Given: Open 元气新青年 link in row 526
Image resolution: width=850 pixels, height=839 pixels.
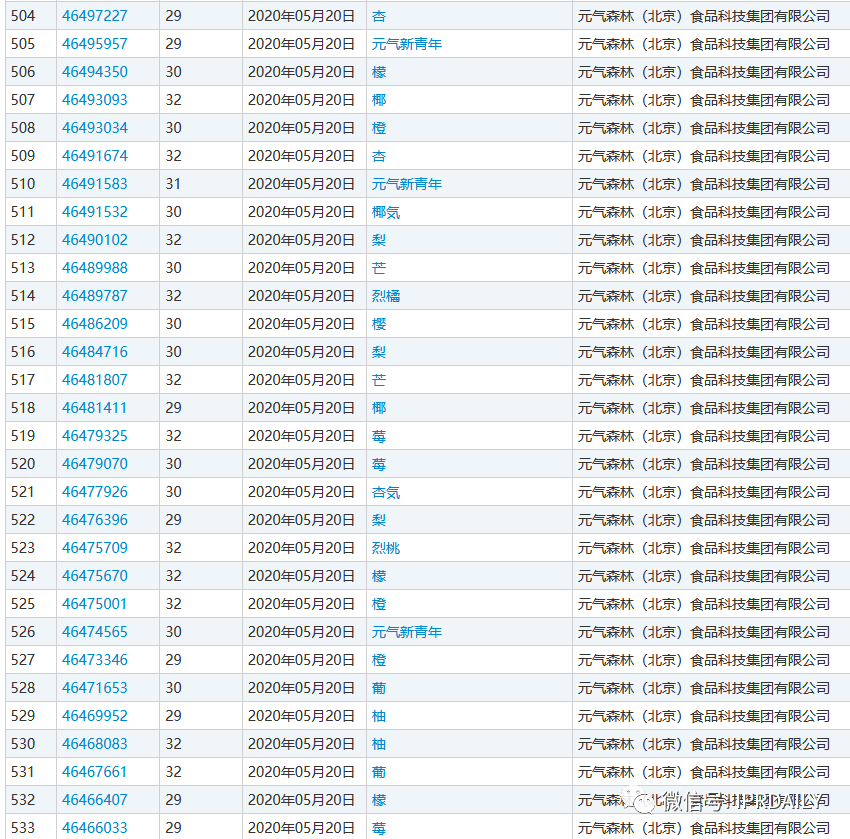Looking at the screenshot, I should [407, 633].
